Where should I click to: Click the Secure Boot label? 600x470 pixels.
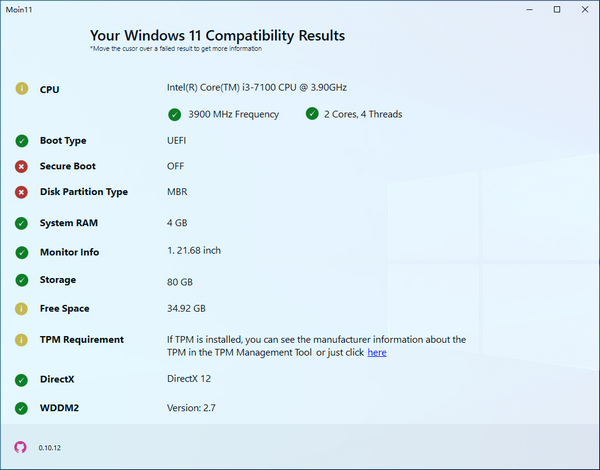(68, 166)
